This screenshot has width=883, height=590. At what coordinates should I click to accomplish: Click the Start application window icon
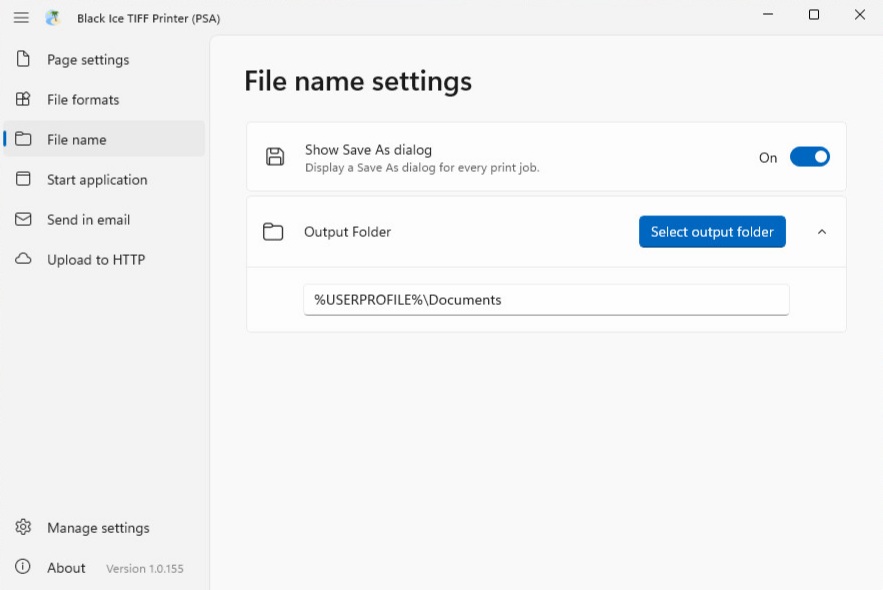(23, 179)
